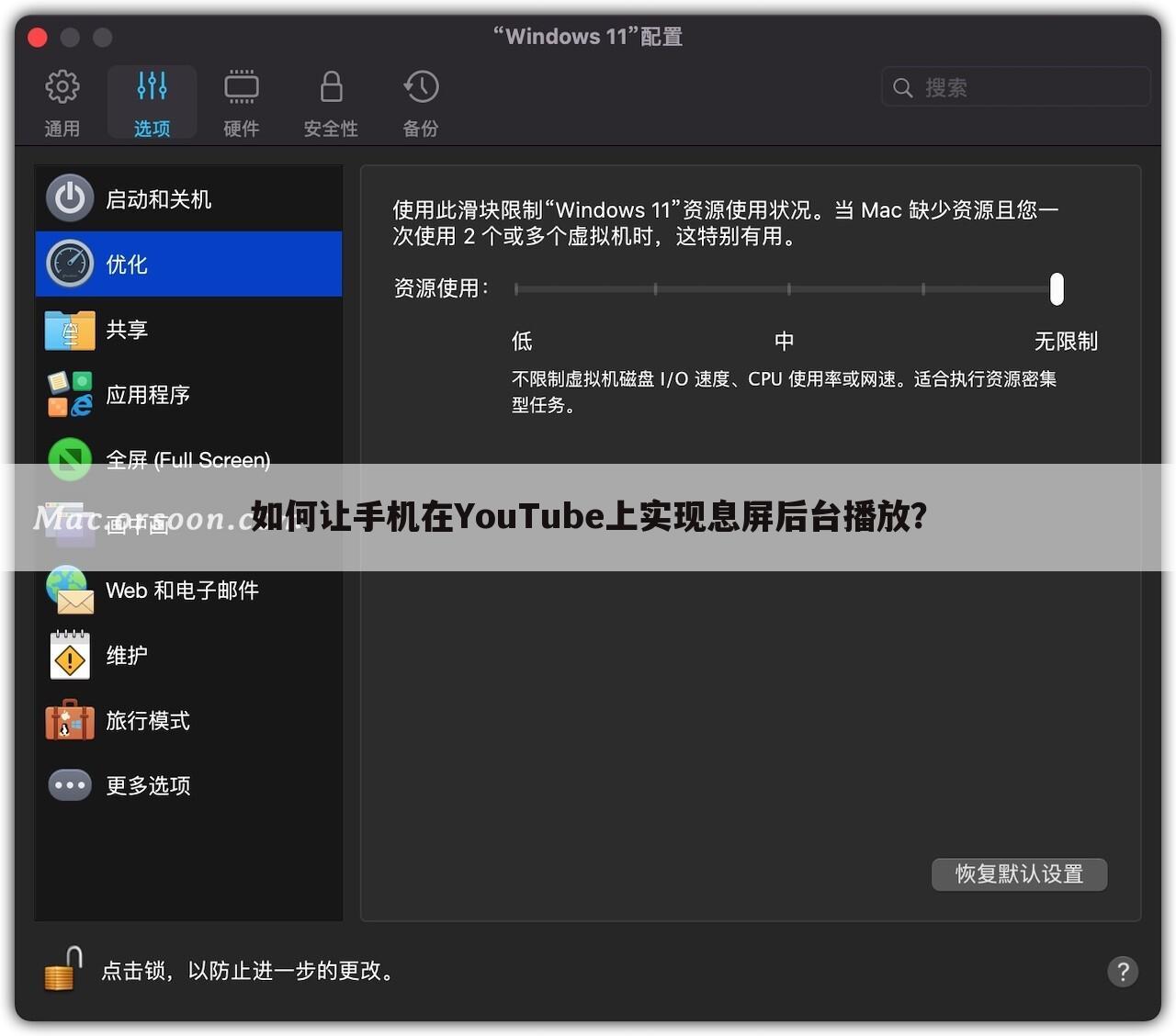Viewport: 1176px width, 1036px height.
Task: Click the 搜索 input field
Action: point(1015,87)
